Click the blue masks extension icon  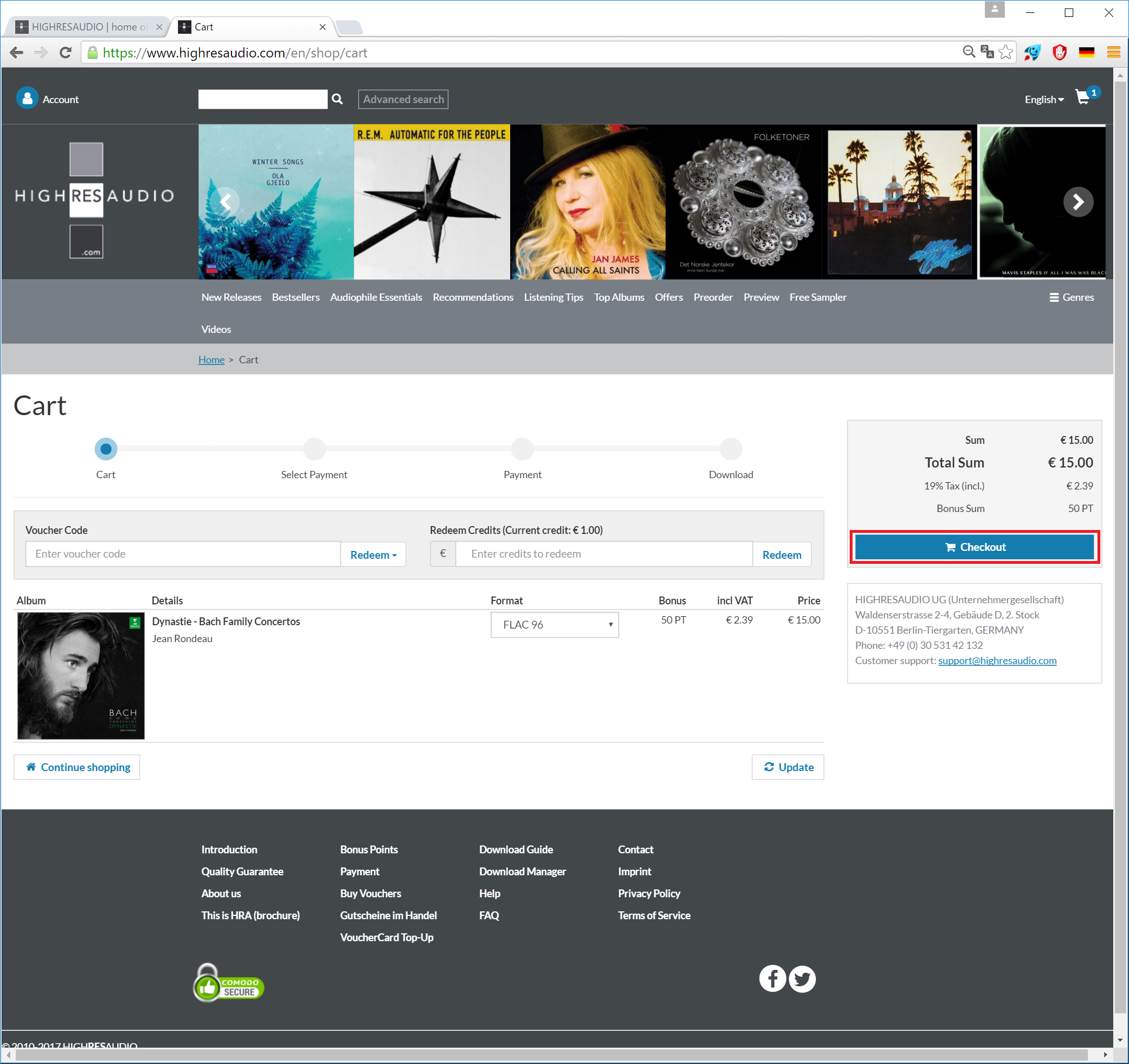point(1032,52)
